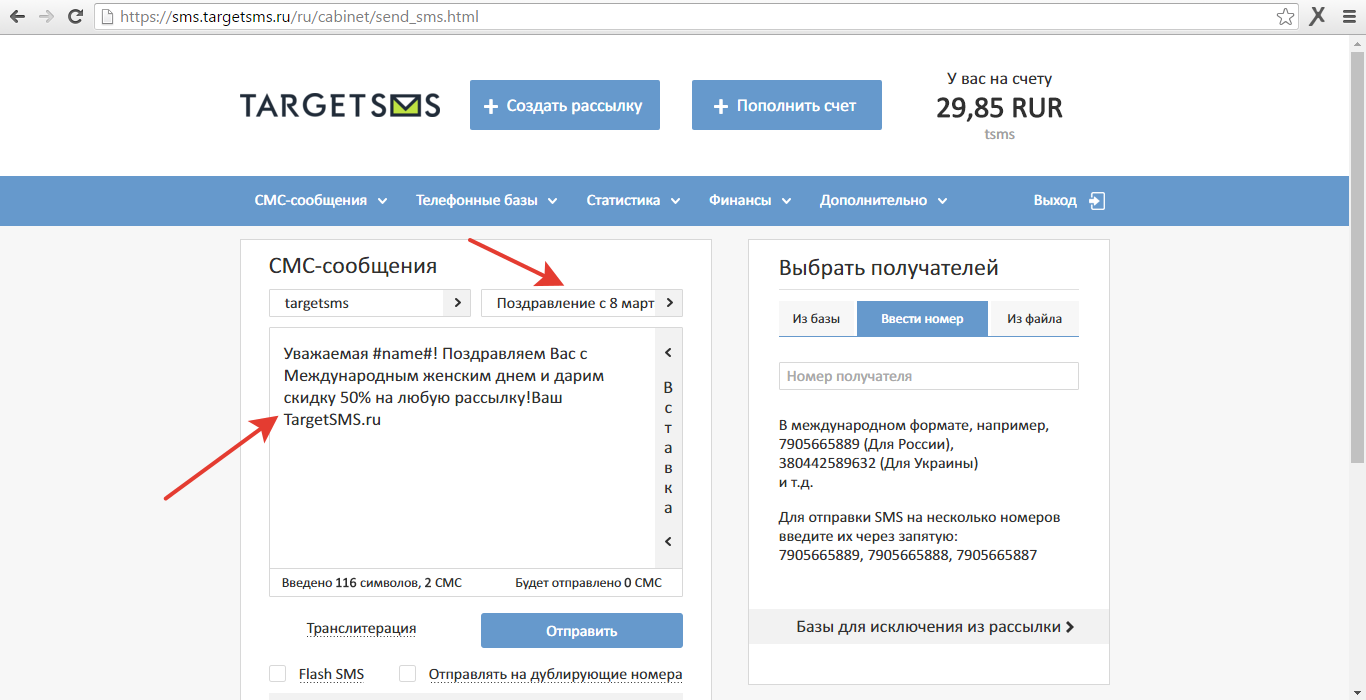The width and height of the screenshot is (1366, 700).
Task: Click the balance amount 29,85 RUR
Action: coord(999,108)
